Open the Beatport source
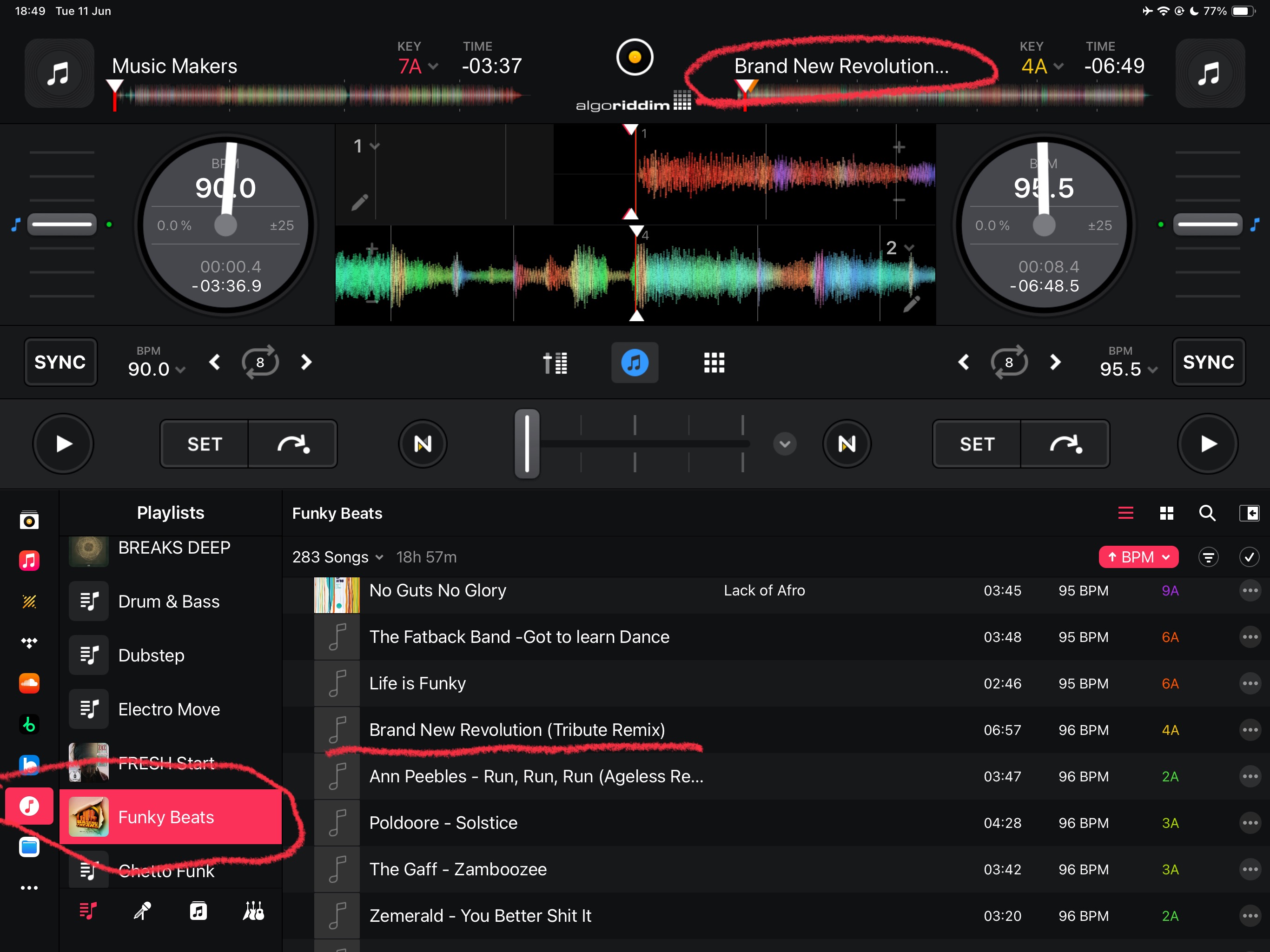 tap(29, 725)
